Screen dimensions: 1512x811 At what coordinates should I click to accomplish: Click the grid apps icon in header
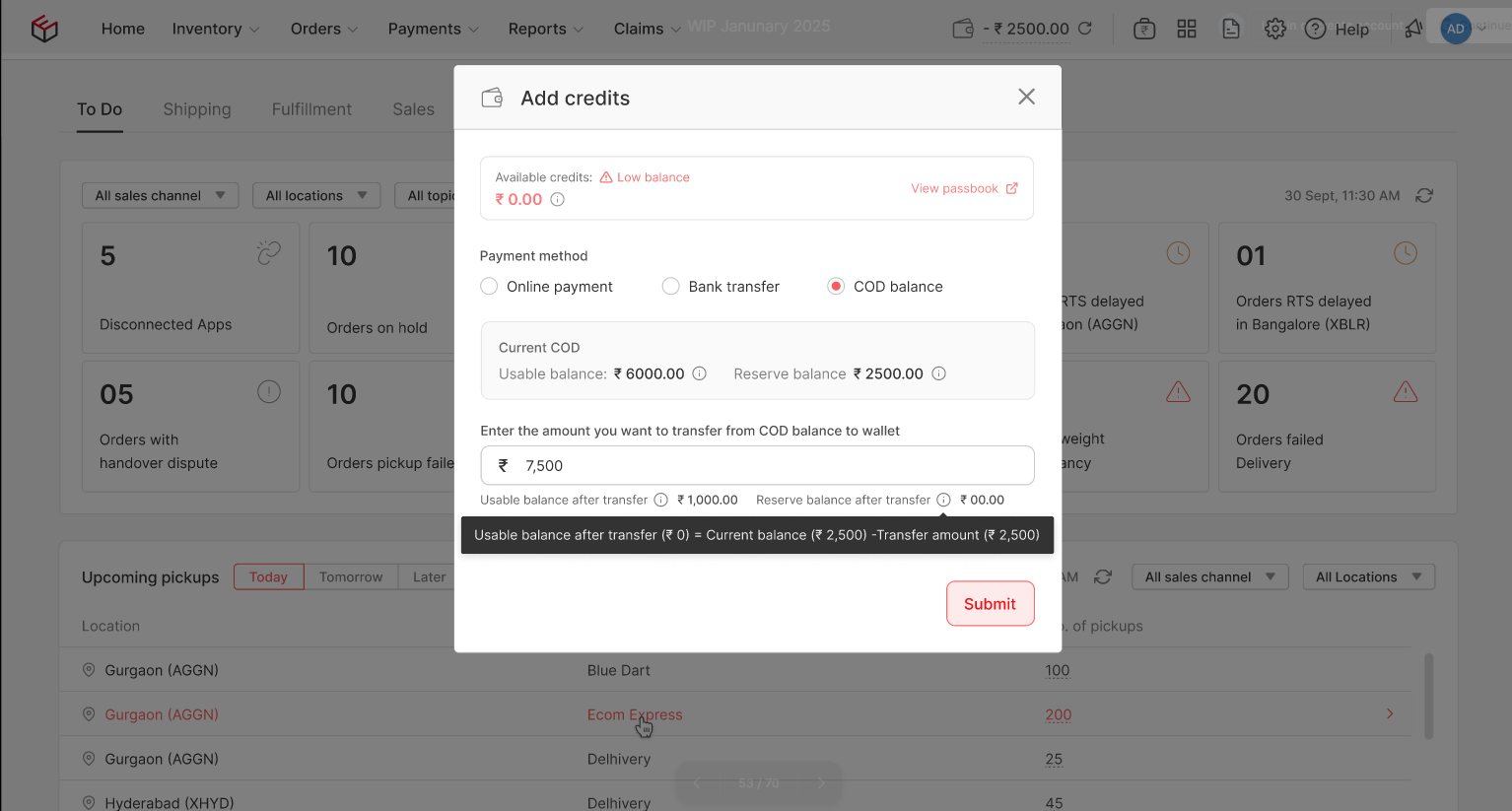(x=1187, y=29)
